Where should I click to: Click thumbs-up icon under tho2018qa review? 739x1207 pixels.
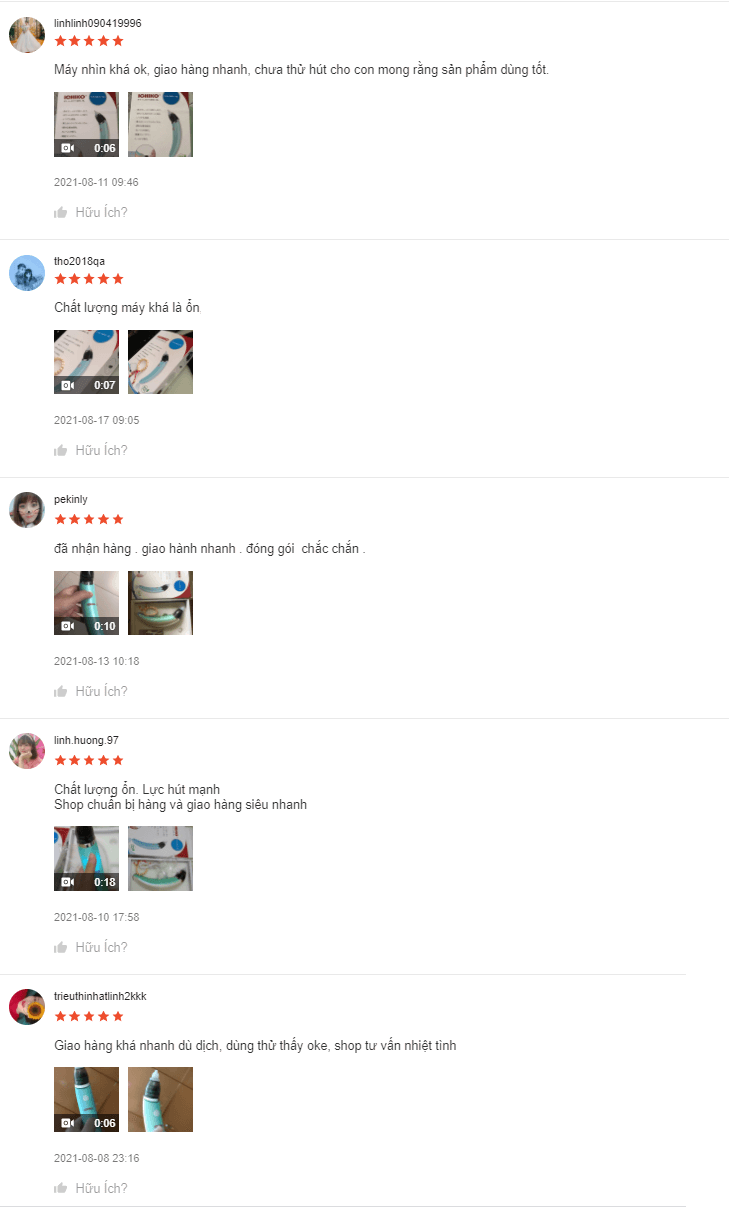point(61,450)
